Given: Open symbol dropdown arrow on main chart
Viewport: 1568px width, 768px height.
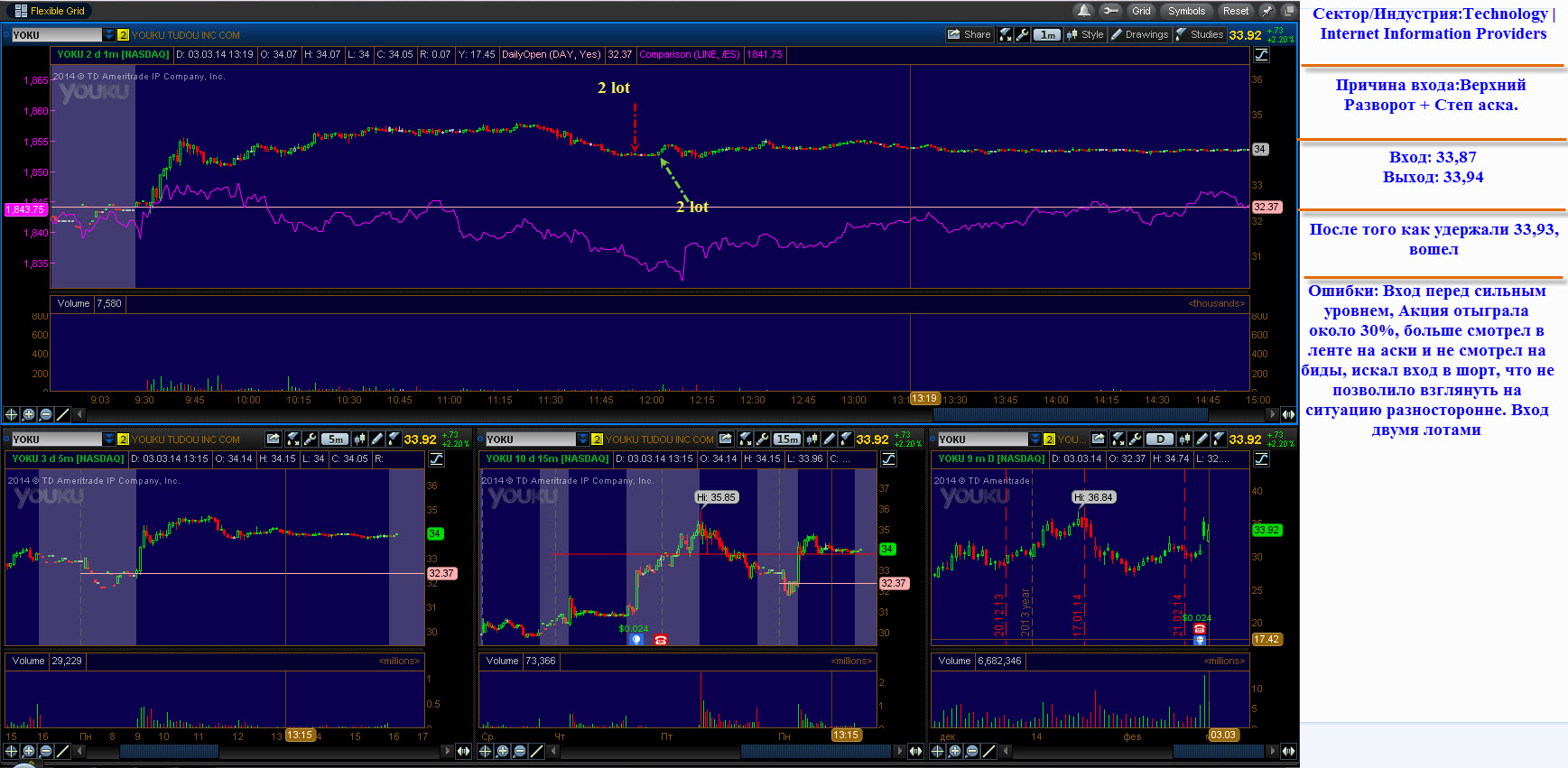Looking at the screenshot, I should pyautogui.click(x=109, y=35).
